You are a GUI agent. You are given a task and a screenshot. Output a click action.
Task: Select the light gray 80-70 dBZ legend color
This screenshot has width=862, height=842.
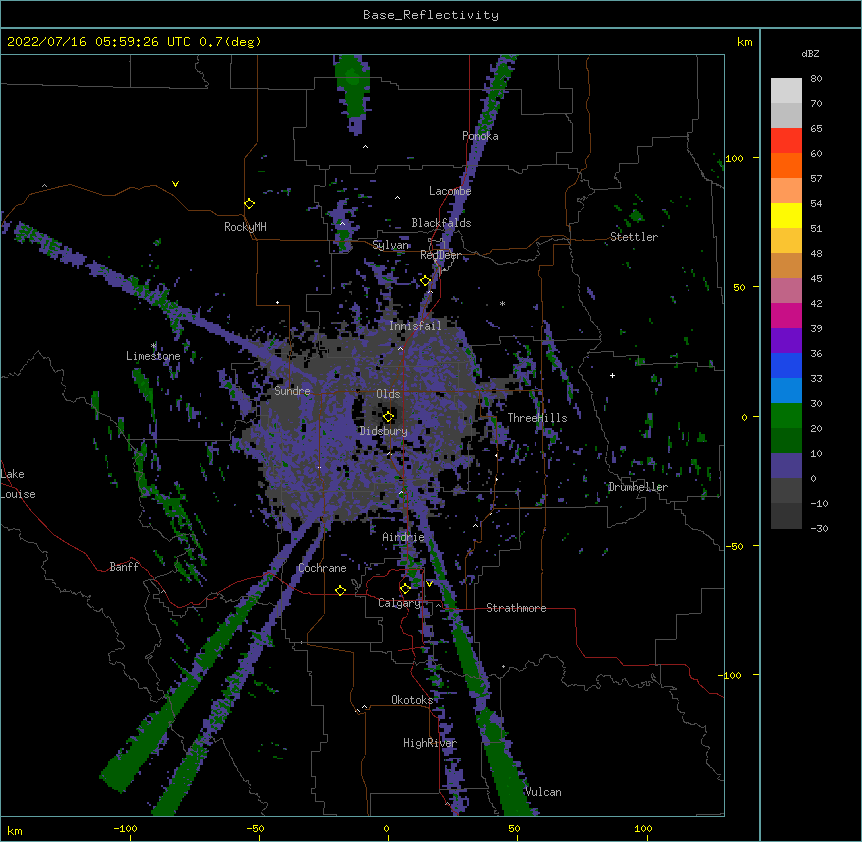(786, 91)
